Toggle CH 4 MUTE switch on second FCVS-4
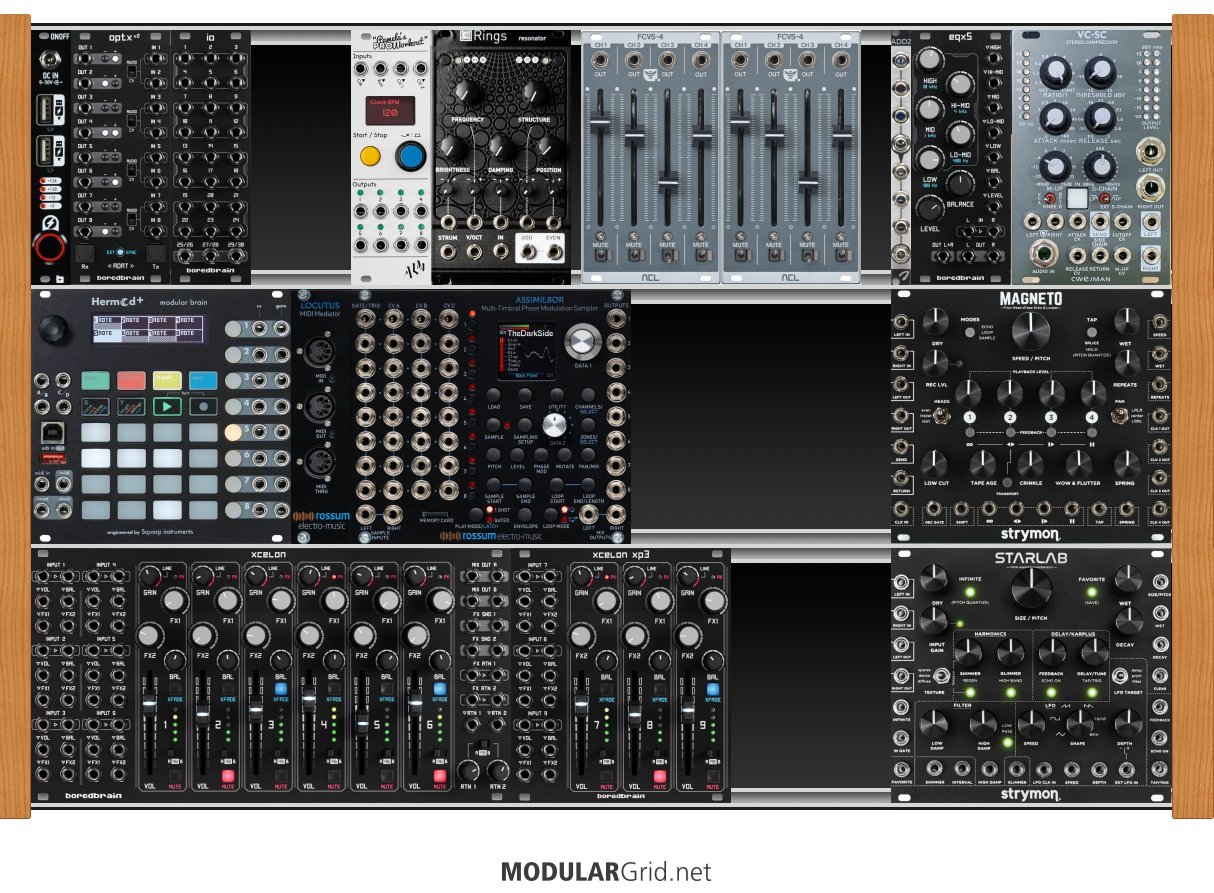The image size is (1214, 893). coord(841,256)
